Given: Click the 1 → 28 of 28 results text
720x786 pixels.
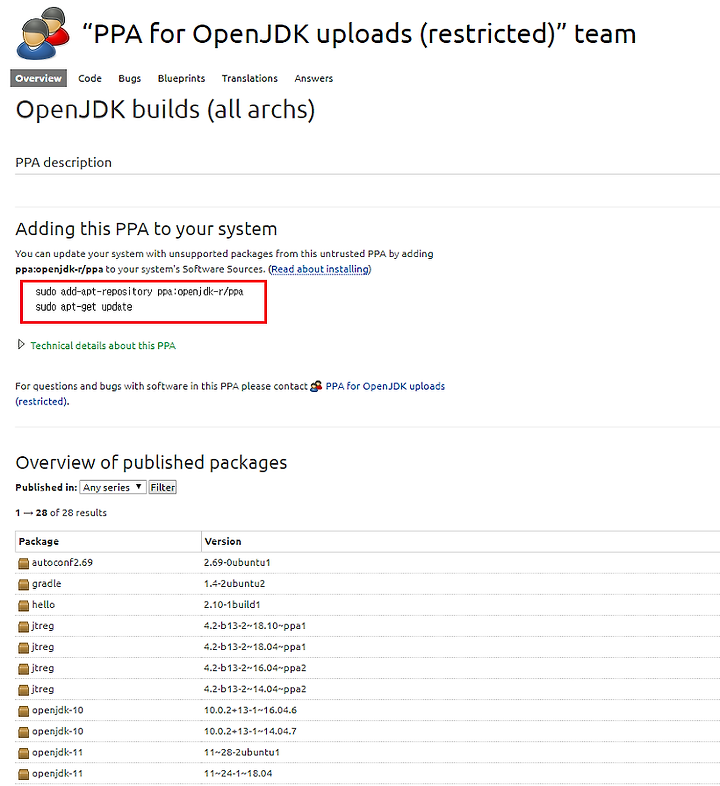Looking at the screenshot, I should [61, 512].
